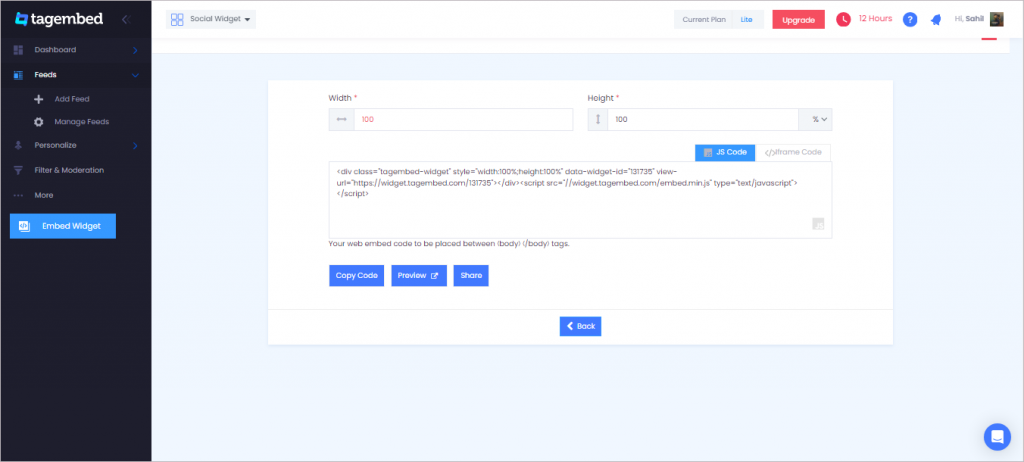Screen dimensions: 1024x462
Task: Click the Lite plan badge
Action: tap(746, 20)
